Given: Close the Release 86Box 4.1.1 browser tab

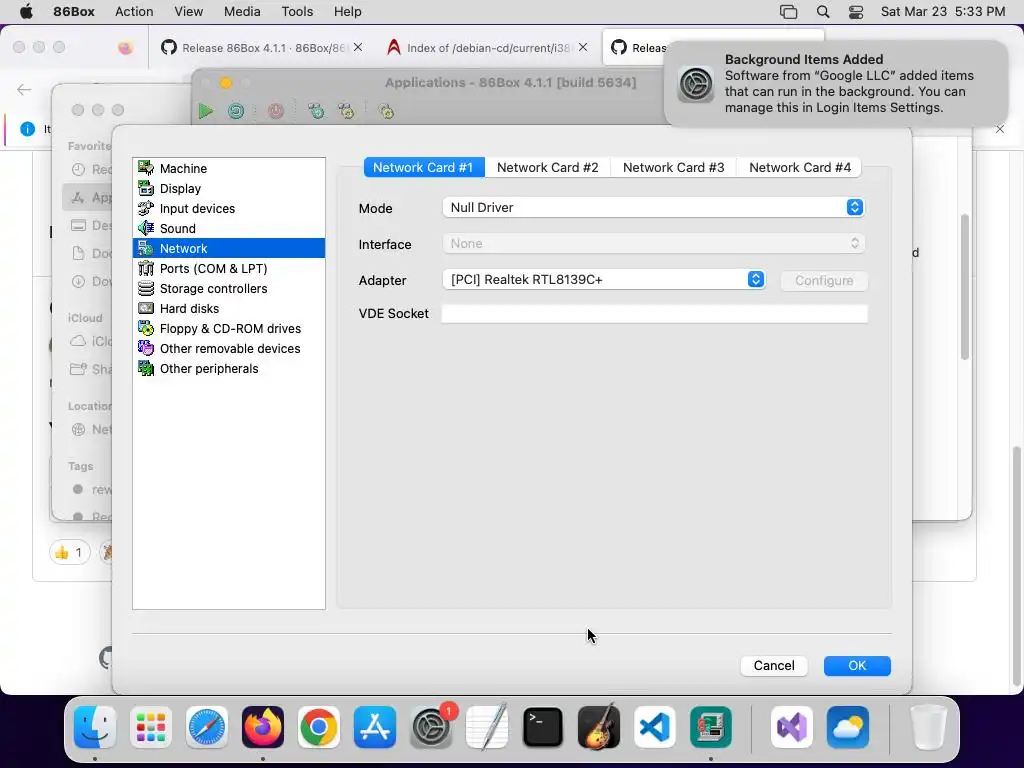Looking at the screenshot, I should [x=358, y=47].
